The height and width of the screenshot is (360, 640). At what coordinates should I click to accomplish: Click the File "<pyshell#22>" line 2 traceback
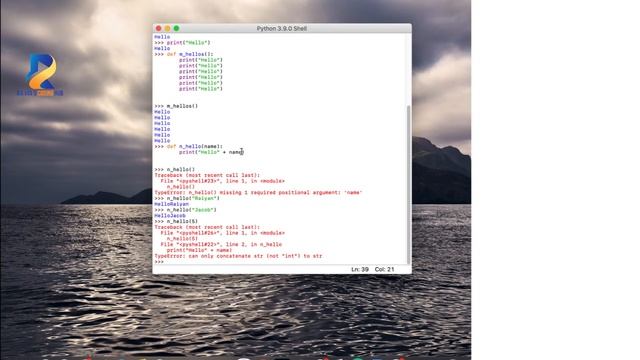click(x=221, y=244)
